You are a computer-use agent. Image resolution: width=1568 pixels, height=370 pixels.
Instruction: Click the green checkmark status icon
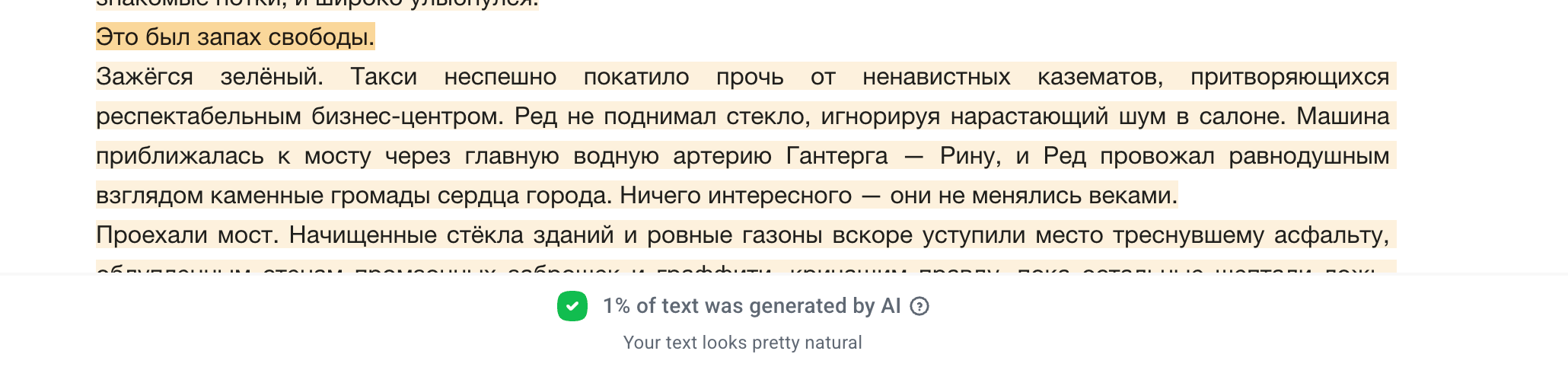coord(572,306)
